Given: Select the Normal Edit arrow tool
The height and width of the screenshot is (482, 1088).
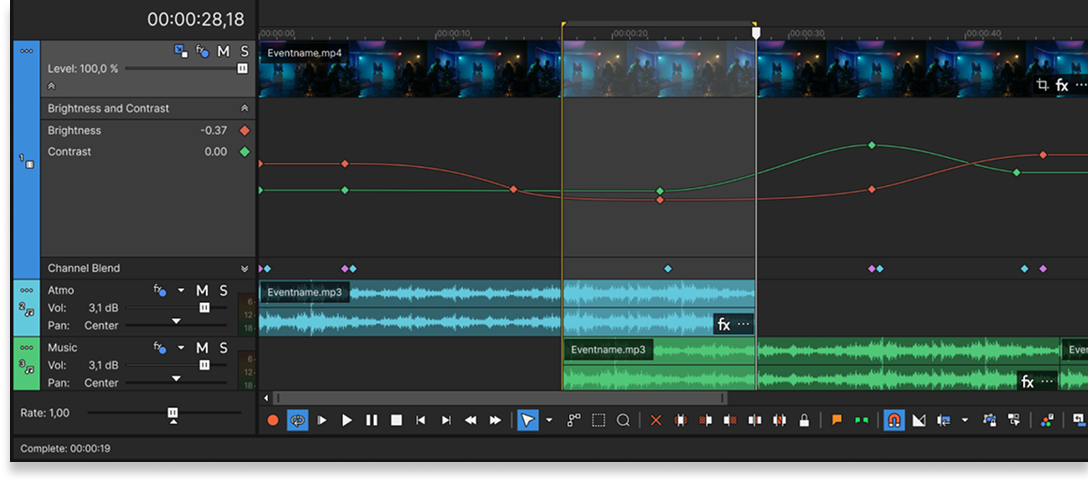Looking at the screenshot, I should point(527,421).
